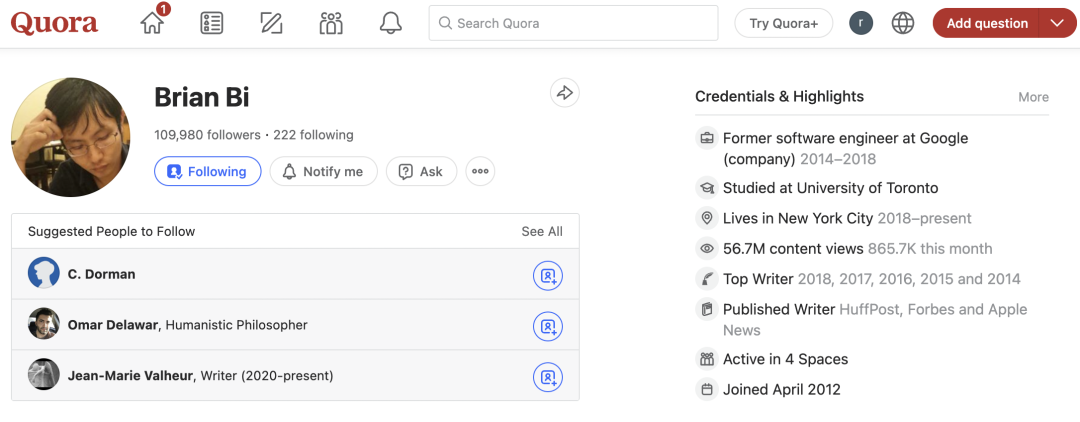
Task: Follow C. Dorman using the follow icon
Action: point(547,275)
